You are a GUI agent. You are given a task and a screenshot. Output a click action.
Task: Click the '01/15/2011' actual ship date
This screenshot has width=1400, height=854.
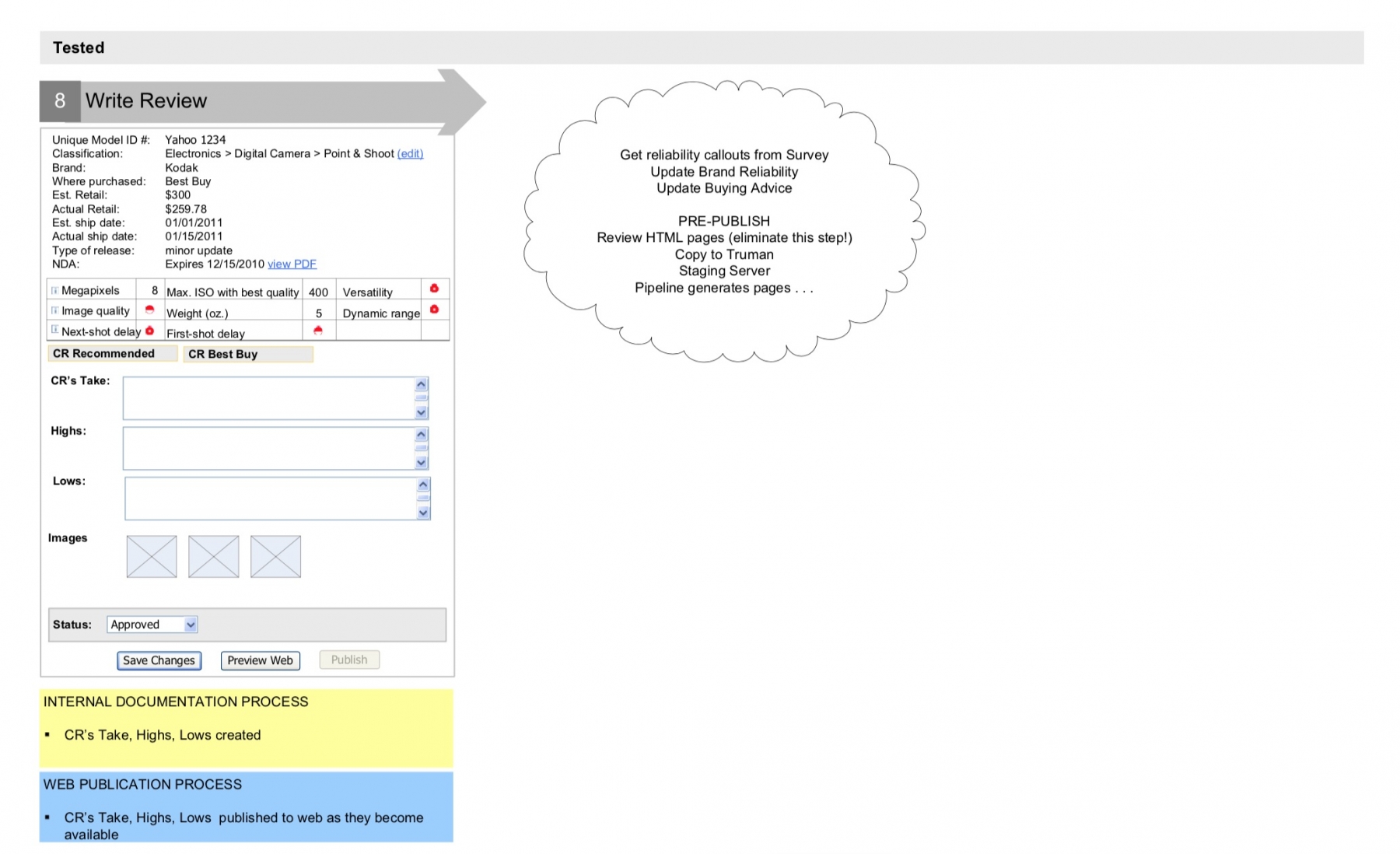(x=194, y=236)
